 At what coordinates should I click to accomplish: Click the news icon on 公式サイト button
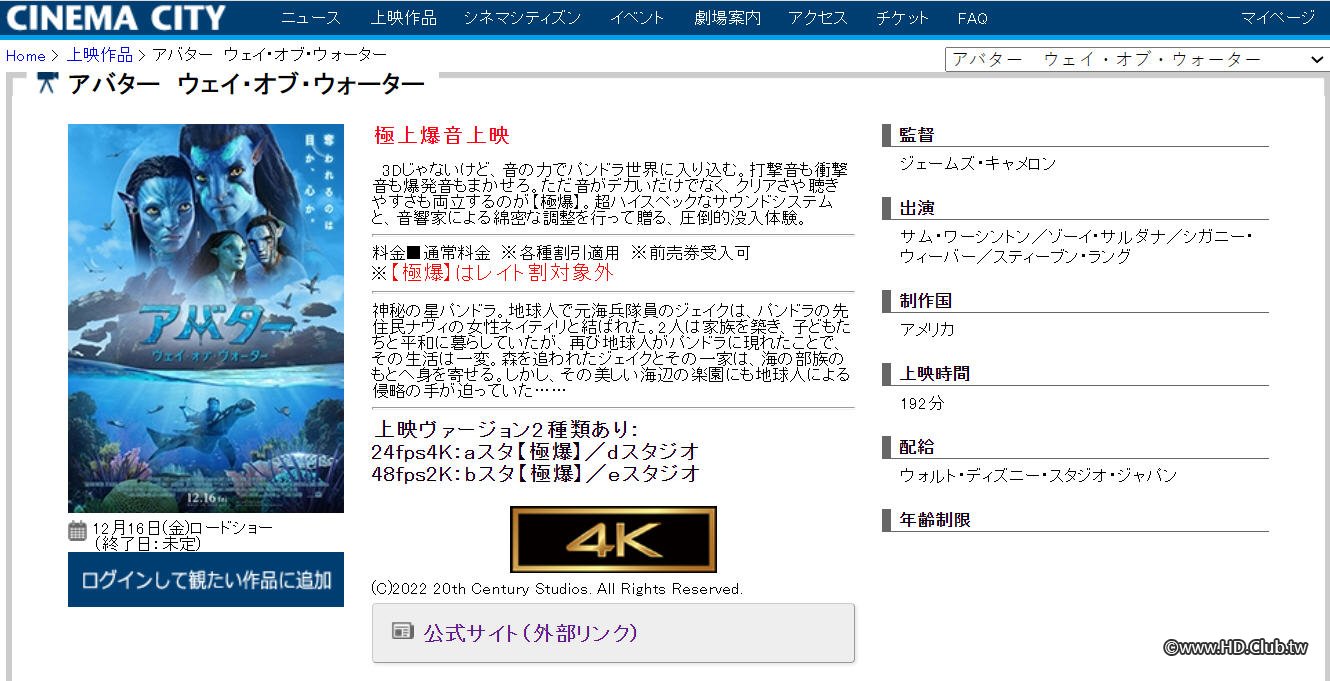(x=402, y=632)
